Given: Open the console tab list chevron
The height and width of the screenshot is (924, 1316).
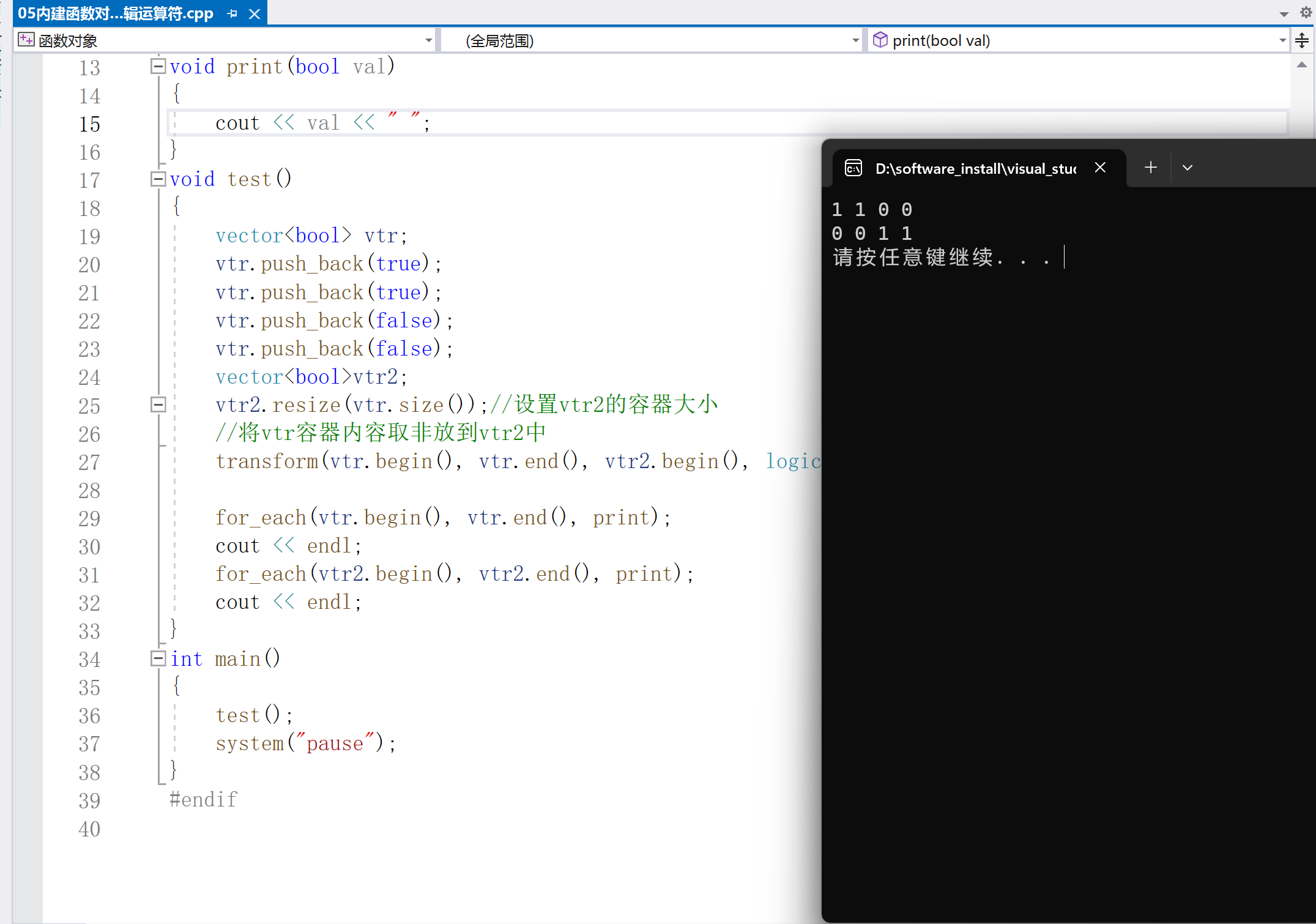Looking at the screenshot, I should (1188, 168).
